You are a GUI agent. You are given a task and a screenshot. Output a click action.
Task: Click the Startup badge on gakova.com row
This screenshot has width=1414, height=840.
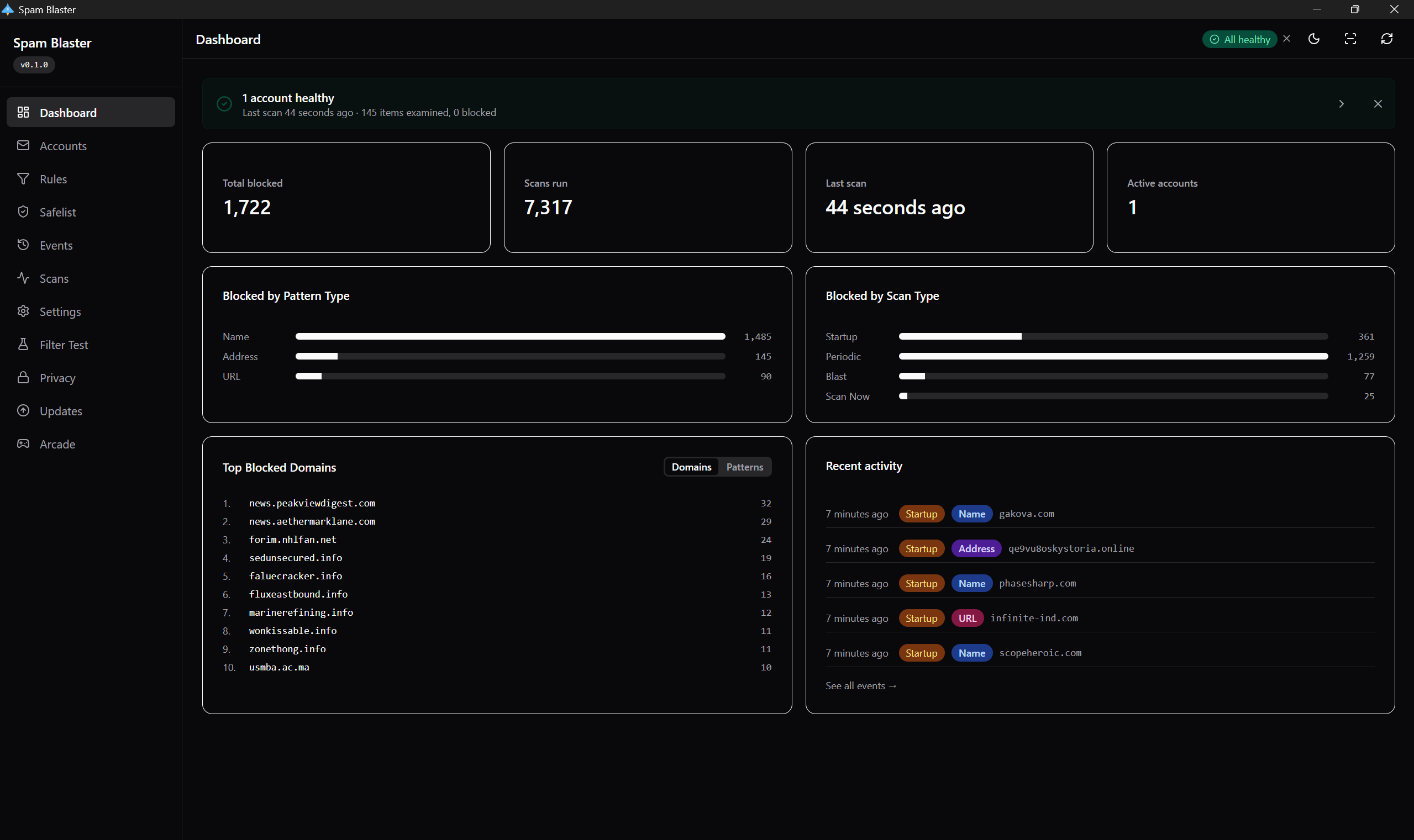921,514
